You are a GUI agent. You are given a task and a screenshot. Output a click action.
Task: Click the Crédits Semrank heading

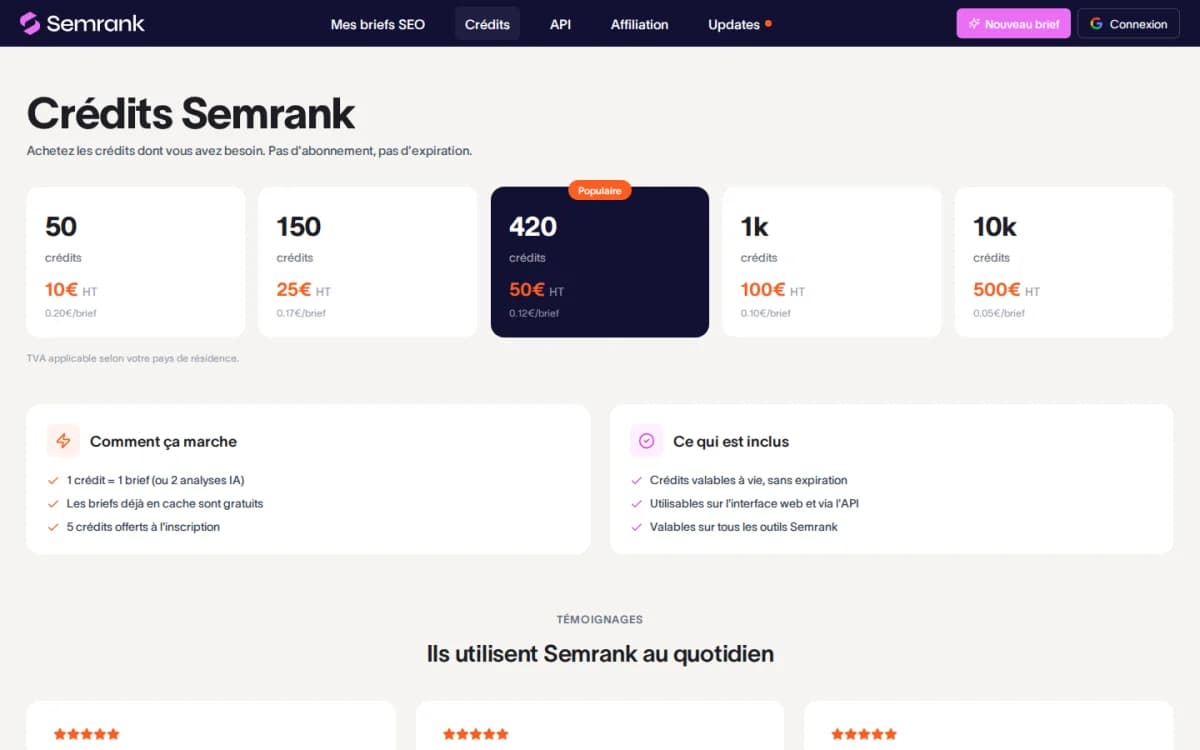point(191,113)
